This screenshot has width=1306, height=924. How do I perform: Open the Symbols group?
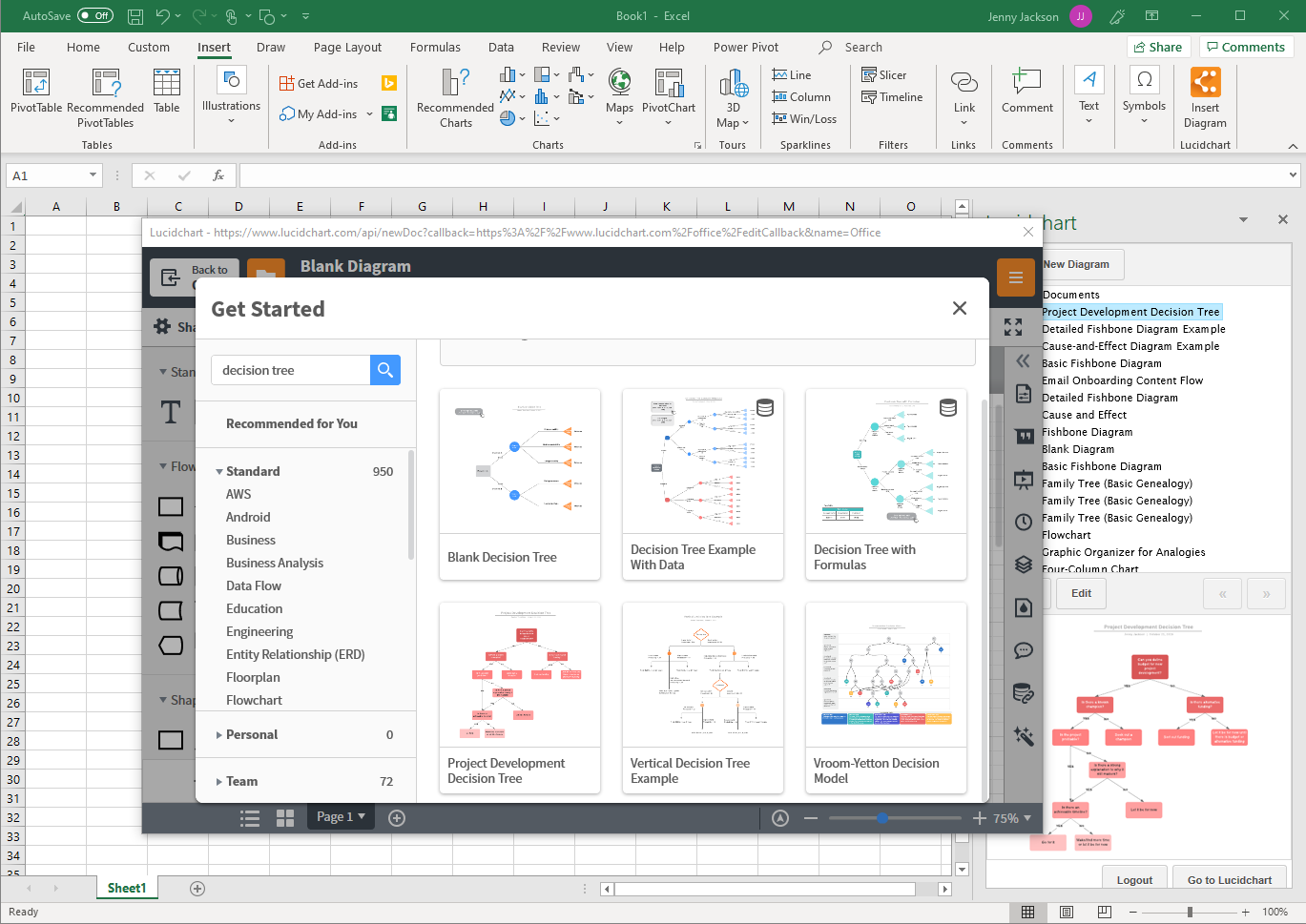point(1144,95)
